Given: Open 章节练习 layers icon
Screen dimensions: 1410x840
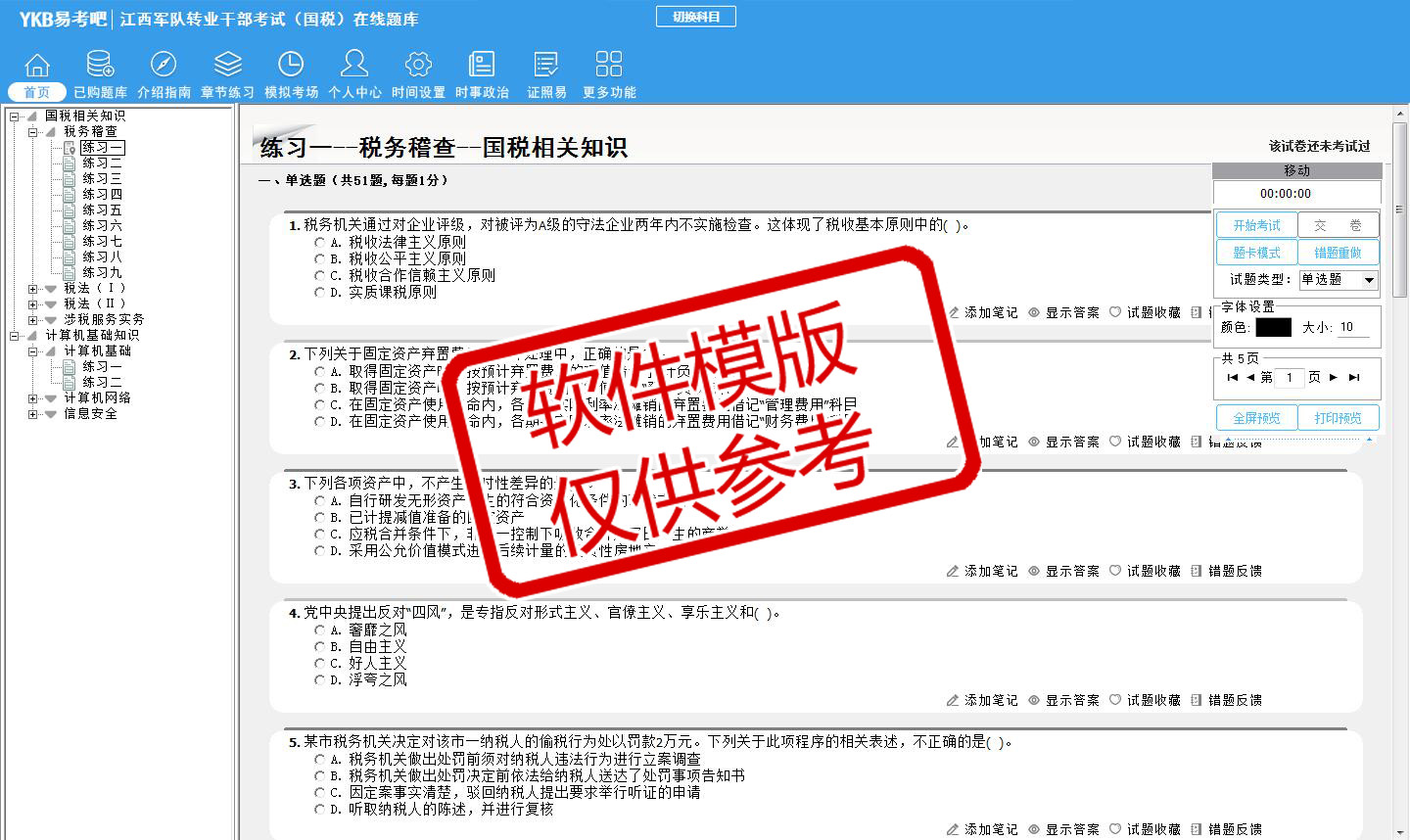Looking at the screenshot, I should pyautogui.click(x=227, y=65).
